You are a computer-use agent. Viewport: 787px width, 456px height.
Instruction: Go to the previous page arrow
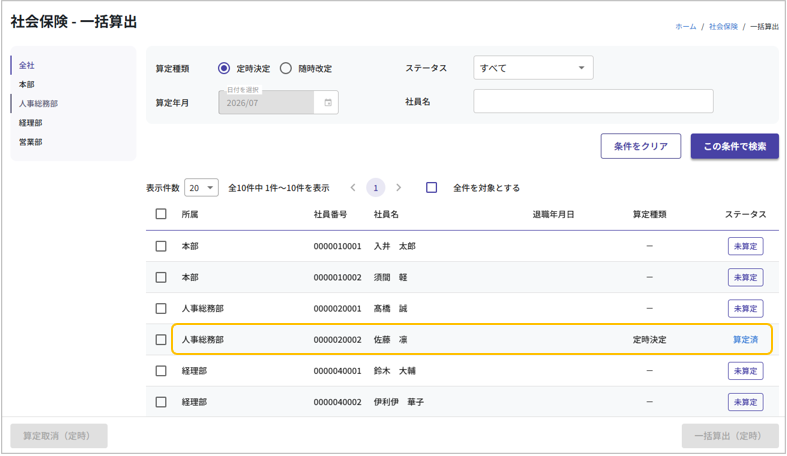pos(353,188)
